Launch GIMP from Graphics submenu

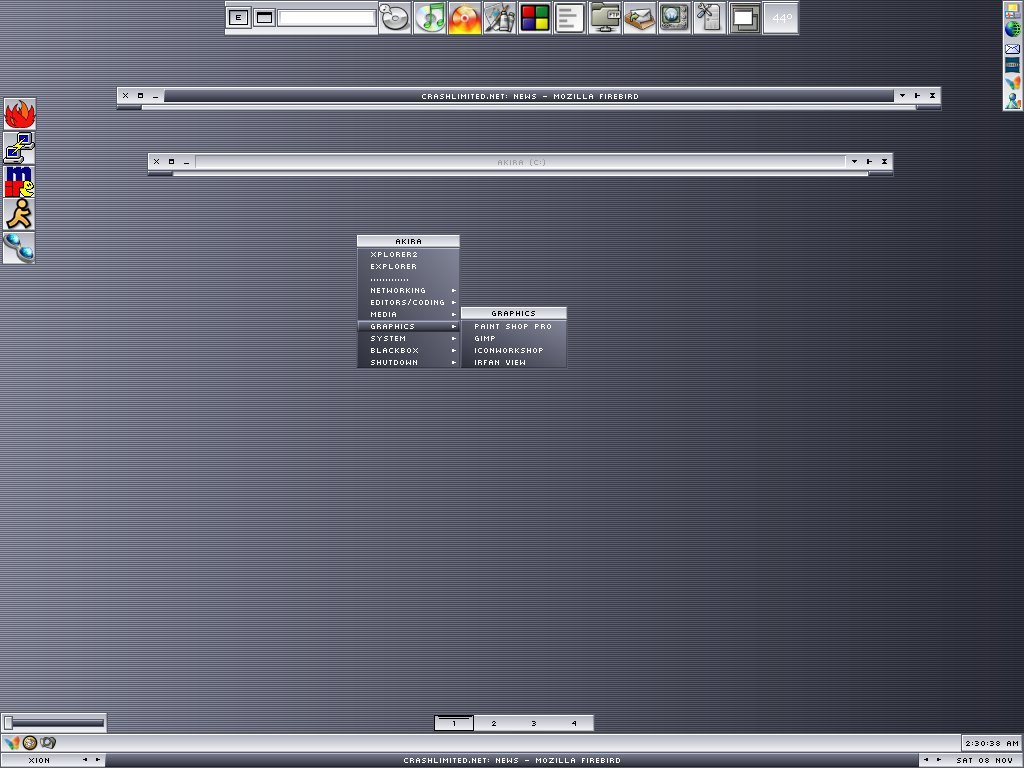[x=513, y=338]
